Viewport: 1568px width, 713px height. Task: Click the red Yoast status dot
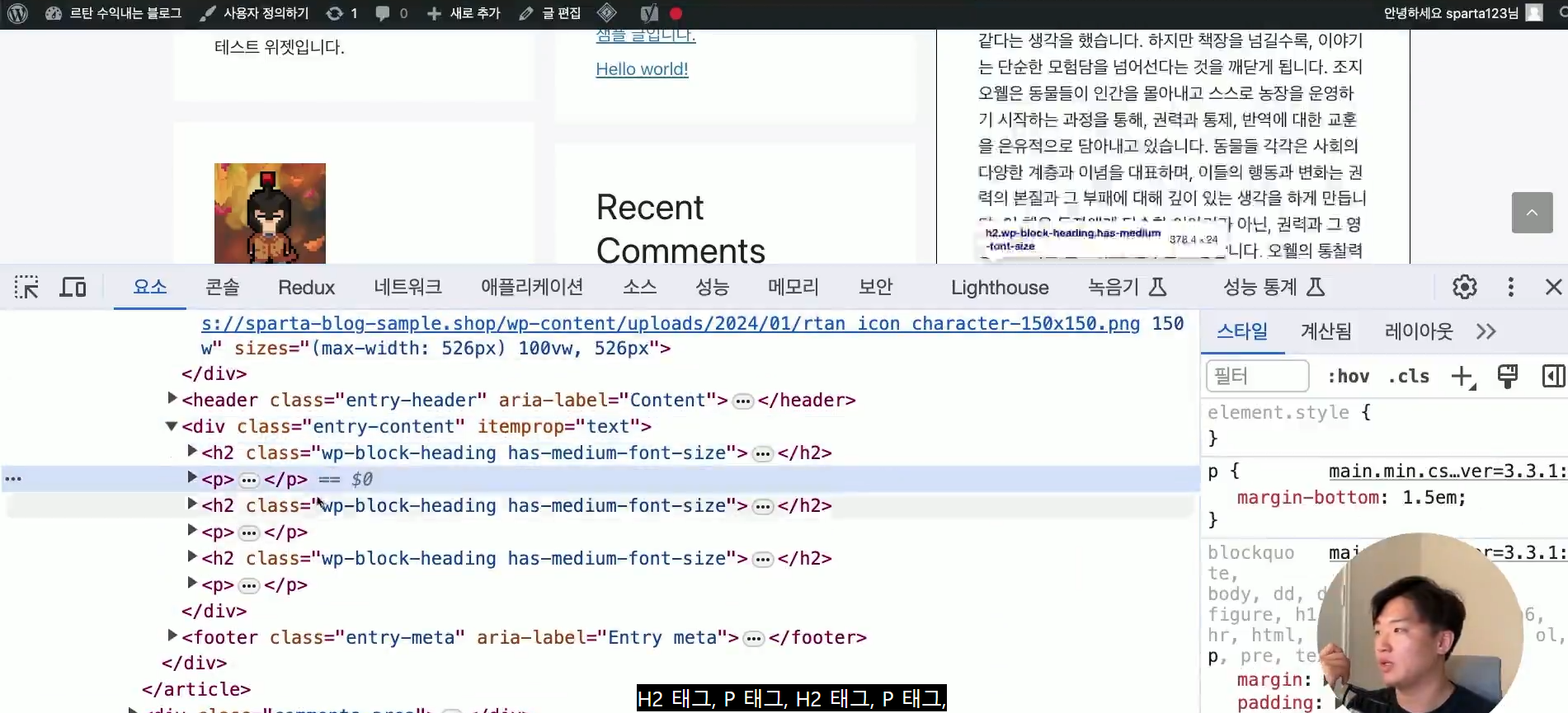676,13
